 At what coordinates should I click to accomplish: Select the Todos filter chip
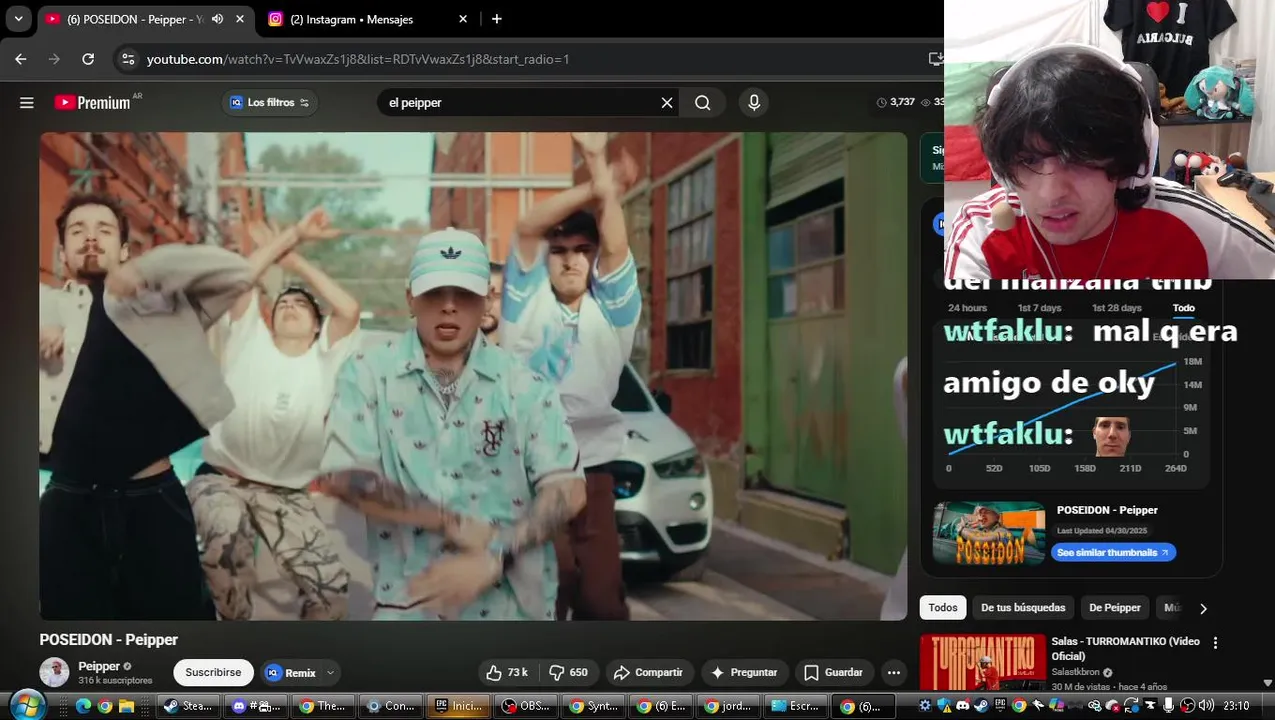pos(942,607)
